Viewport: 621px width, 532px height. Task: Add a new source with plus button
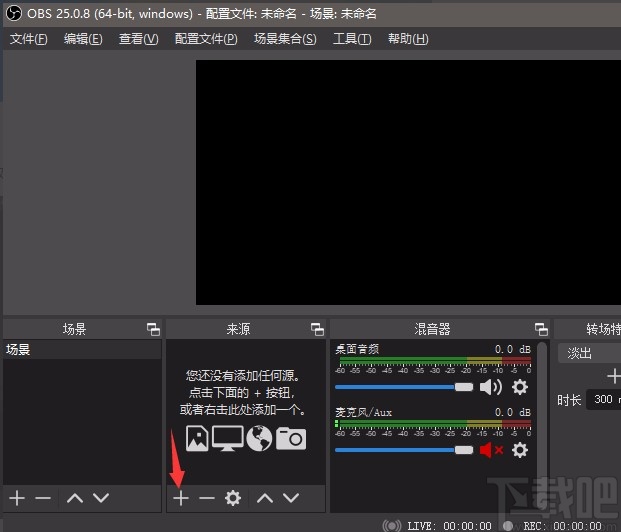181,498
